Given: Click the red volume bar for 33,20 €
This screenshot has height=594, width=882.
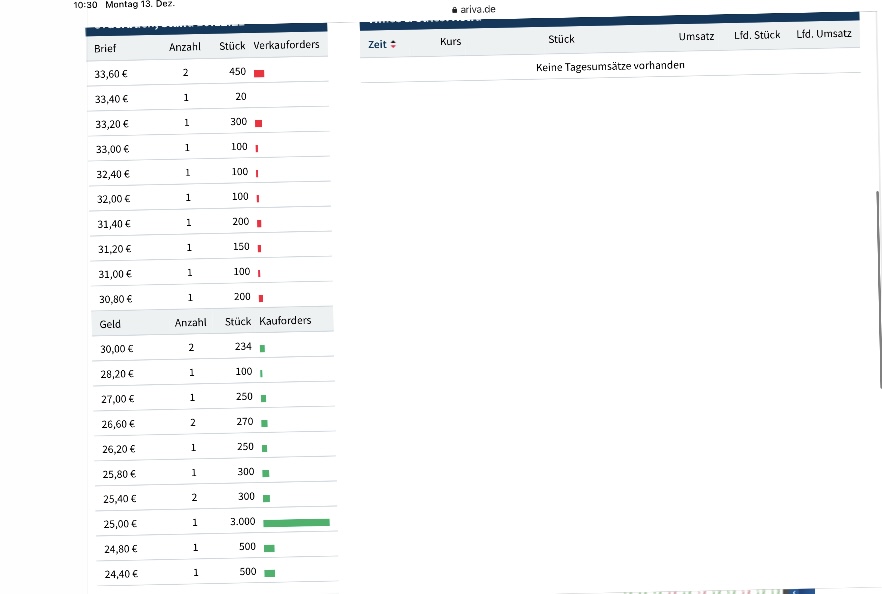Looking at the screenshot, I should (258, 124).
